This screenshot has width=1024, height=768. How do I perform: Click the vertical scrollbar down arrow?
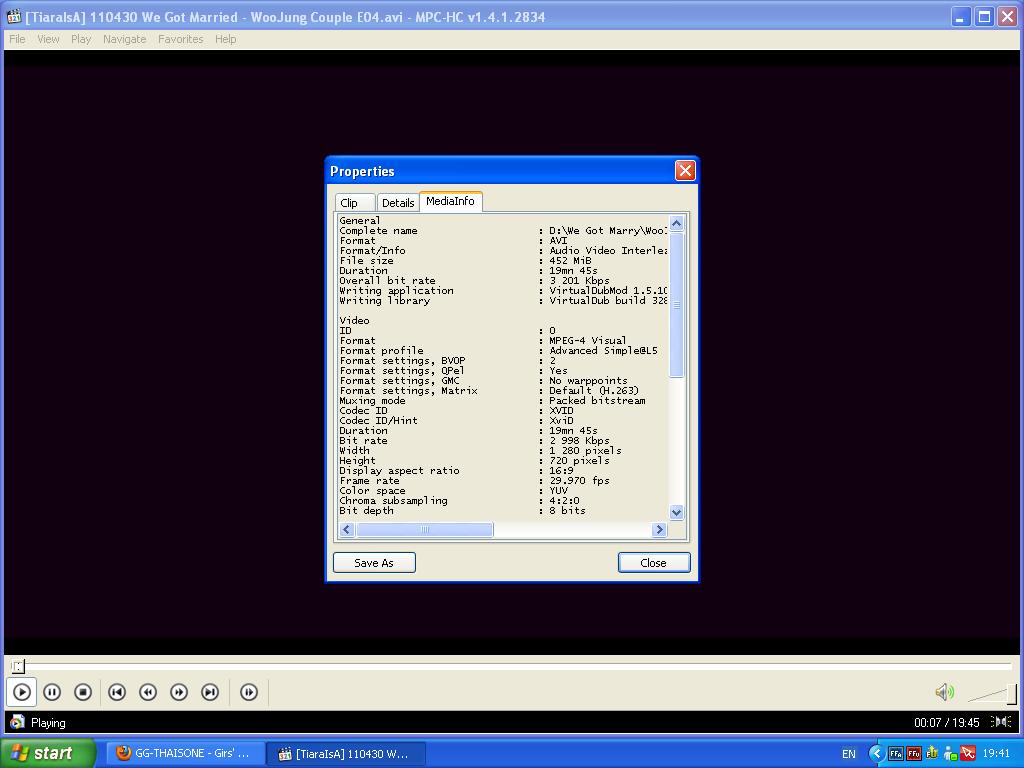(677, 513)
